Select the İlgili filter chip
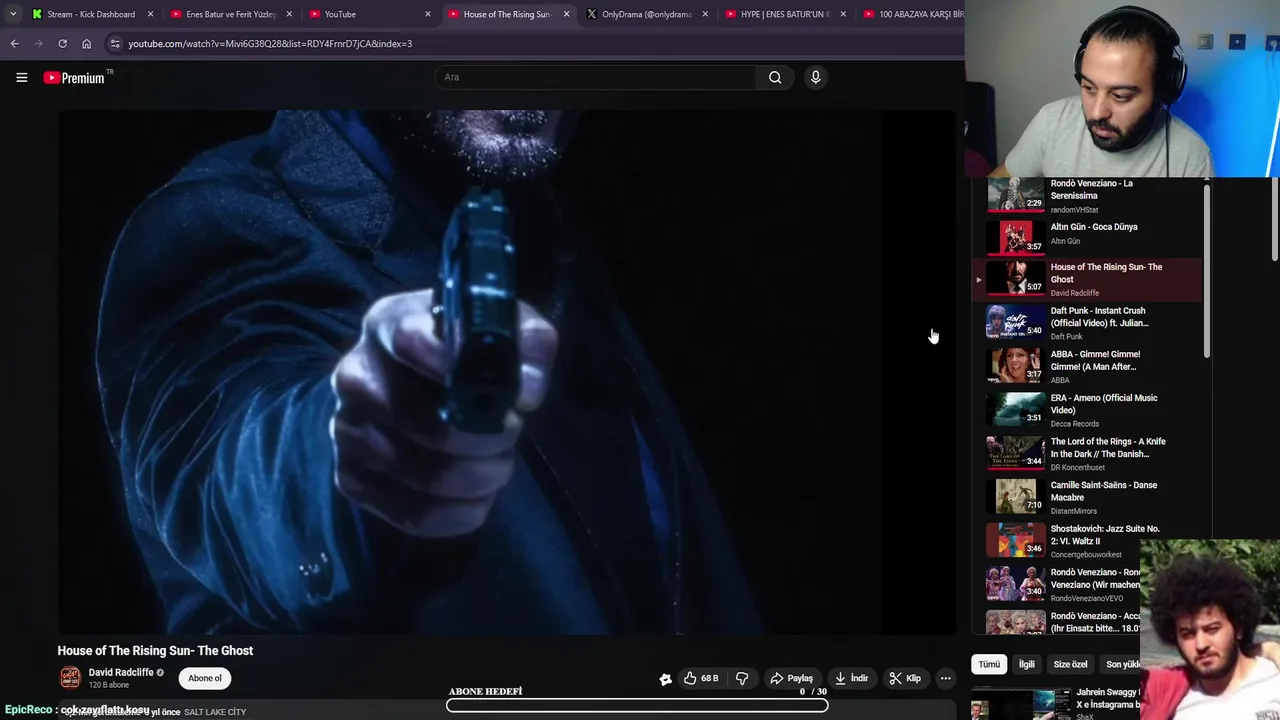The image size is (1280, 720). coord(1026,664)
